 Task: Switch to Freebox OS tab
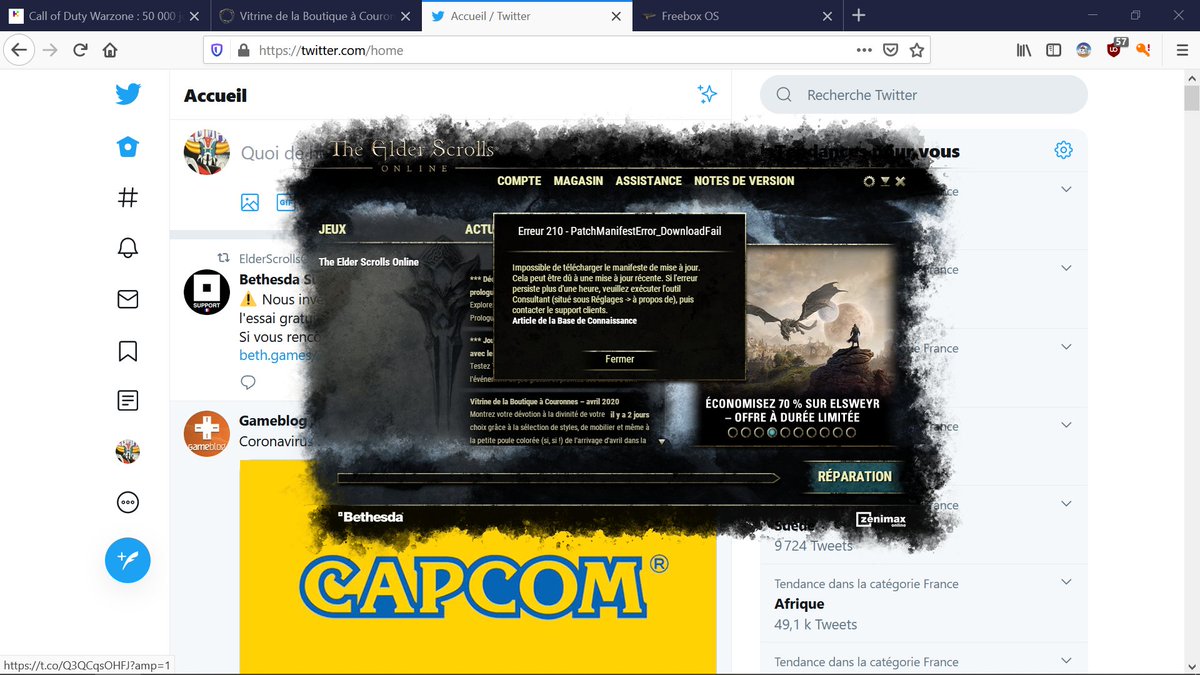(x=735, y=16)
